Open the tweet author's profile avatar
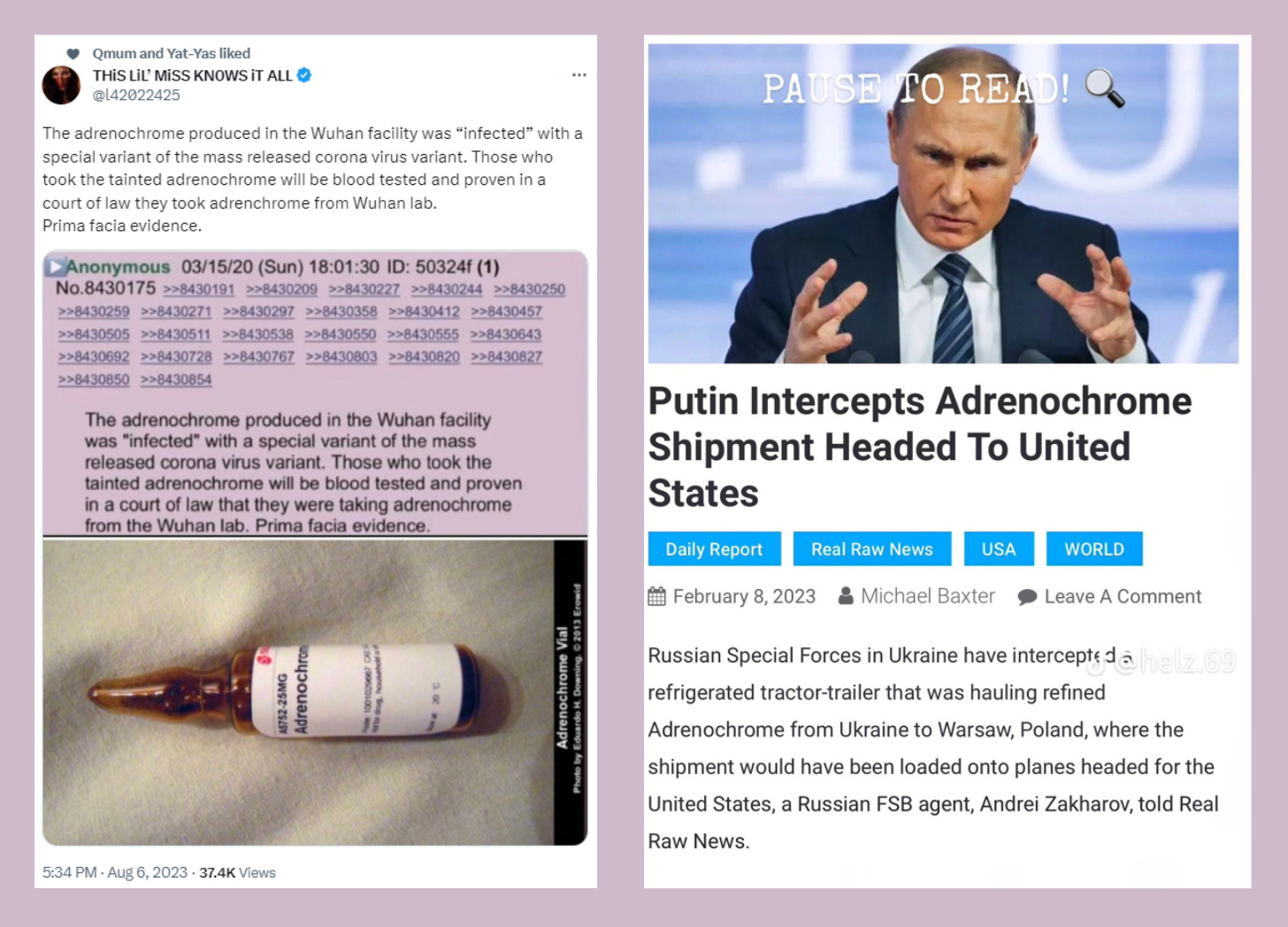The height and width of the screenshot is (927, 1288). coord(61,85)
